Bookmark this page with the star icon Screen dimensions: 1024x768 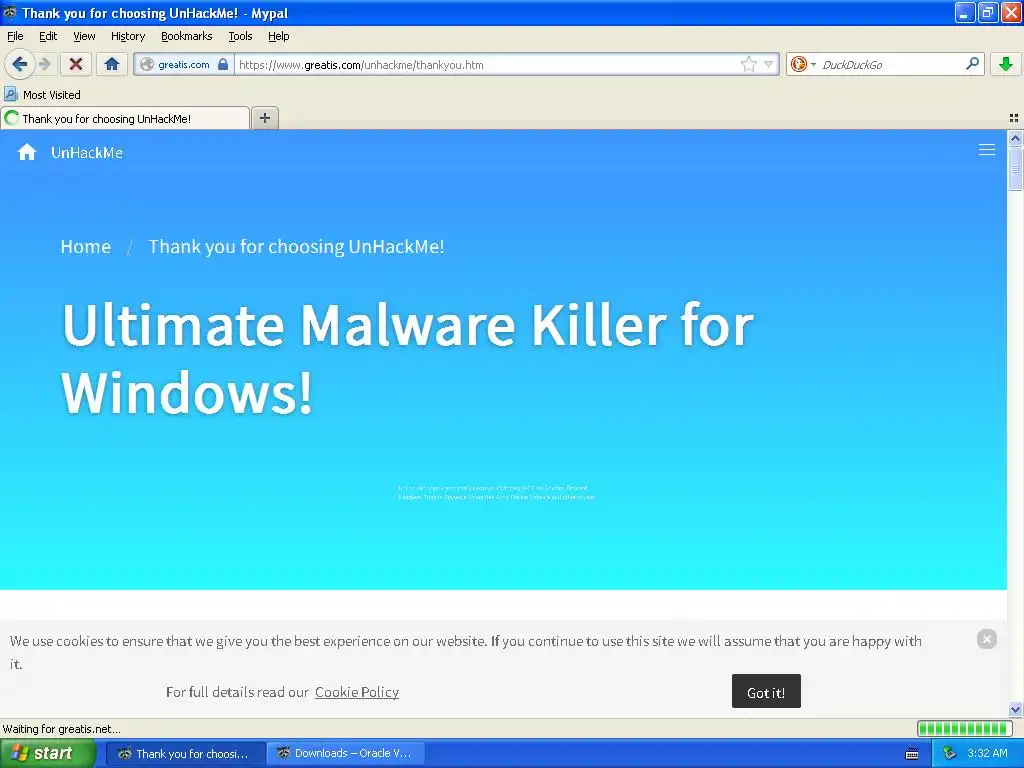coord(748,64)
